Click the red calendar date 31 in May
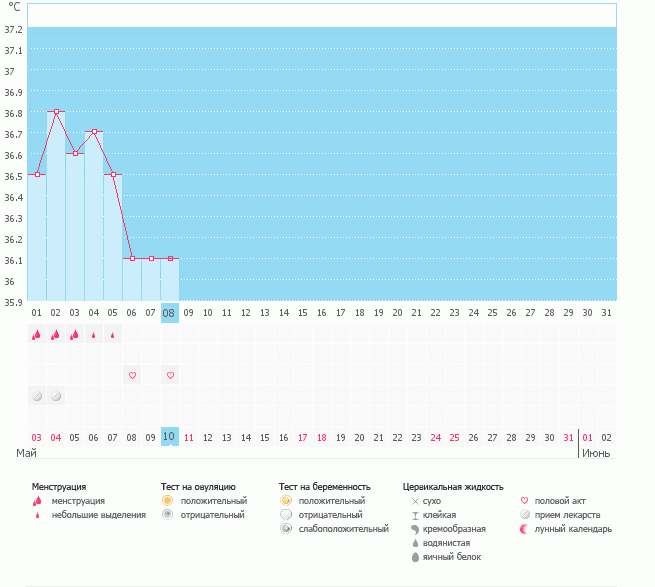Viewport: 655px width, 587px height. tap(569, 437)
